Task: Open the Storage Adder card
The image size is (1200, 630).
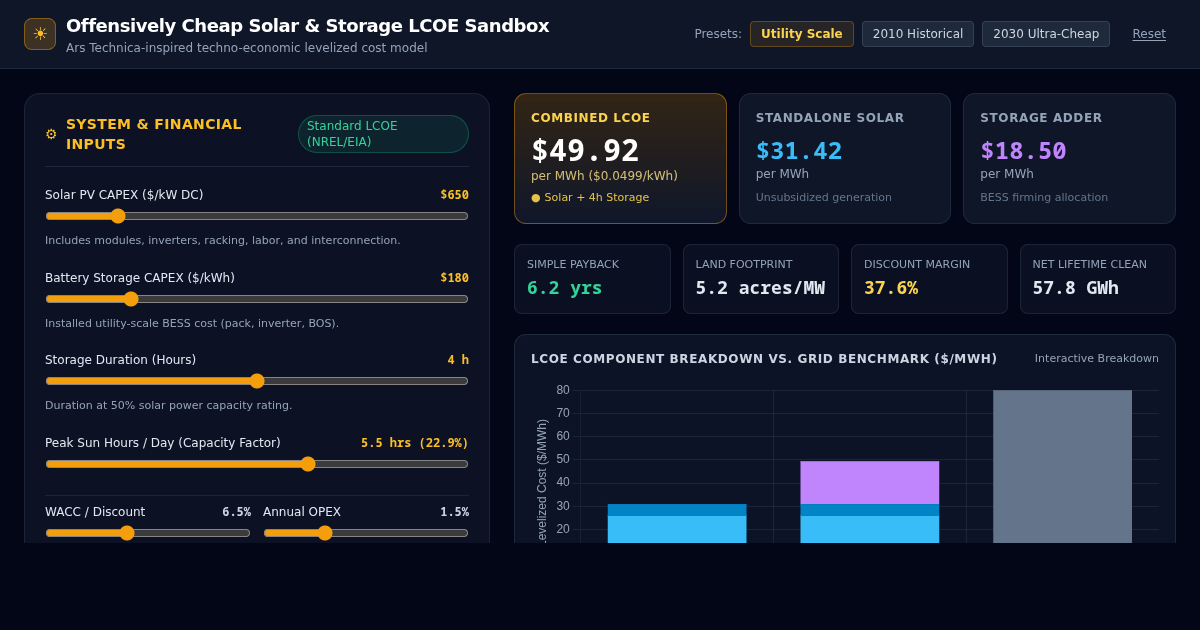Action: (1069, 158)
